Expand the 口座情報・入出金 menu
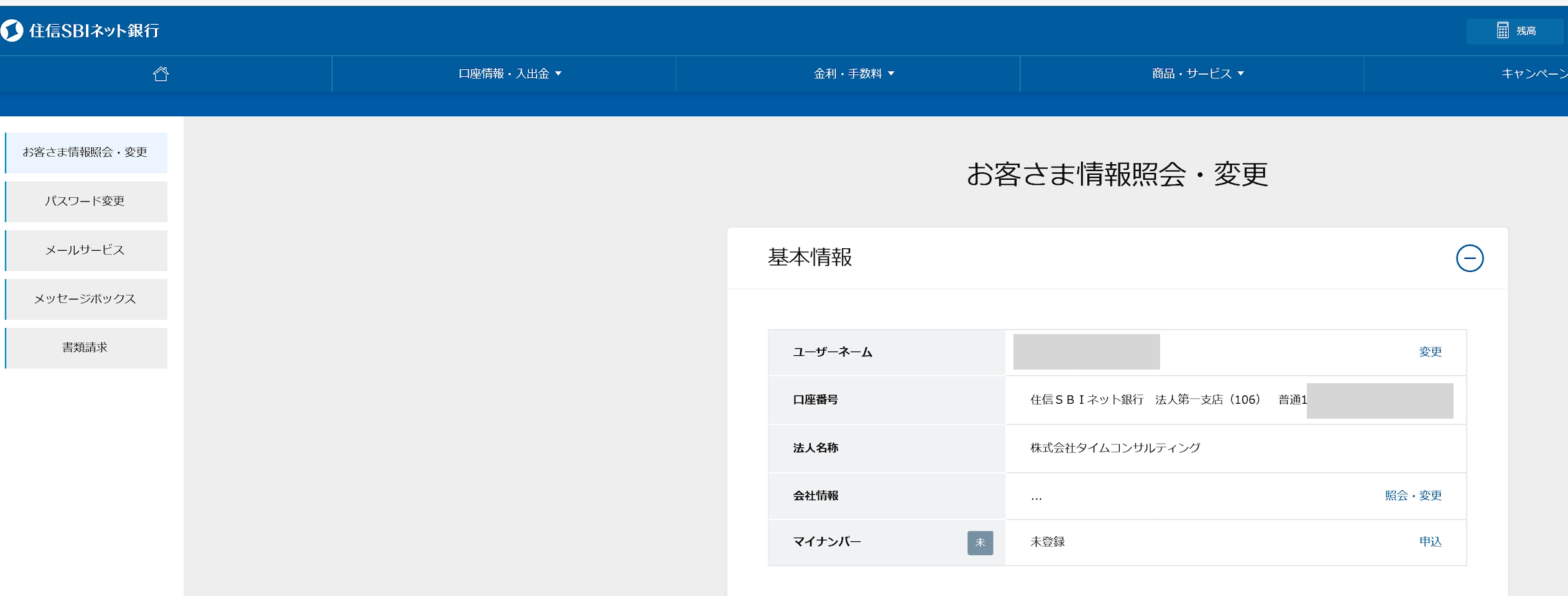The width and height of the screenshot is (1568, 596). 510,73
